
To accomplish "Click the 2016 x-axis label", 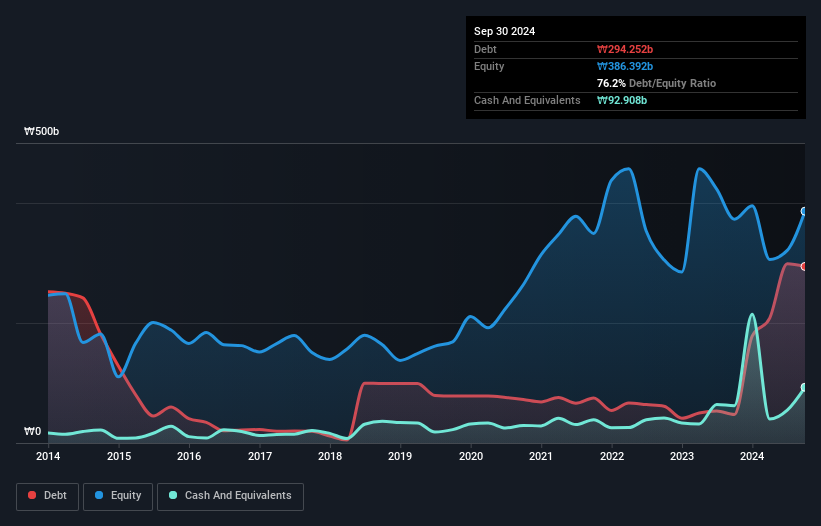I will pos(189,456).
